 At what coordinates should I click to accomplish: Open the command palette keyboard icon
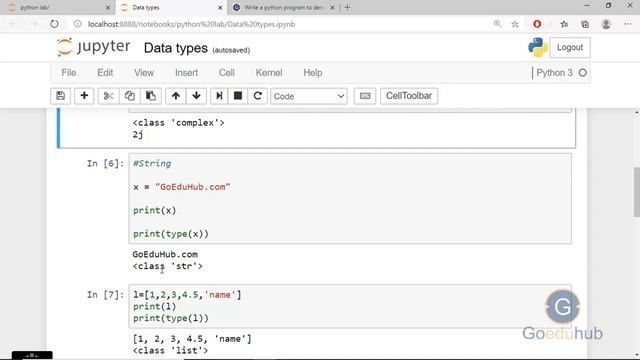365,96
